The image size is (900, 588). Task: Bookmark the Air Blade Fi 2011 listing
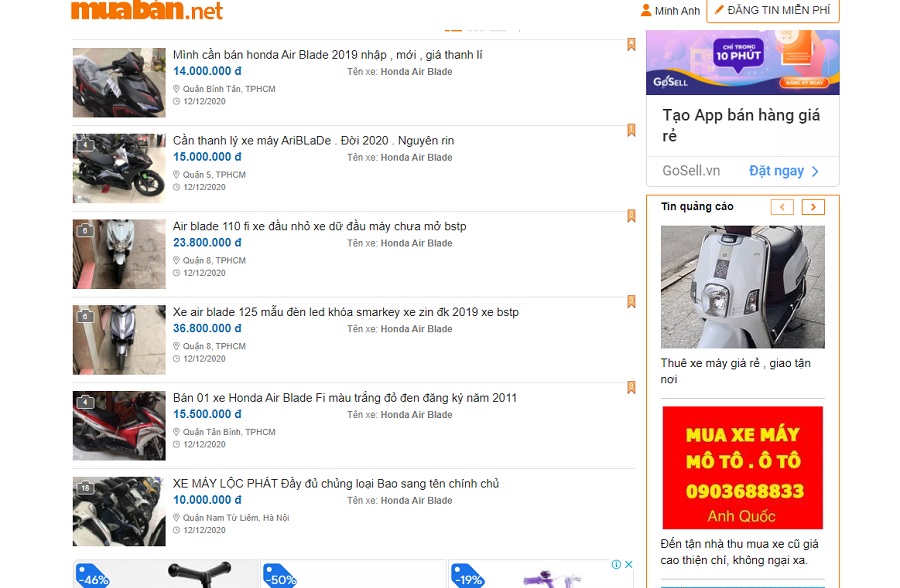point(631,388)
